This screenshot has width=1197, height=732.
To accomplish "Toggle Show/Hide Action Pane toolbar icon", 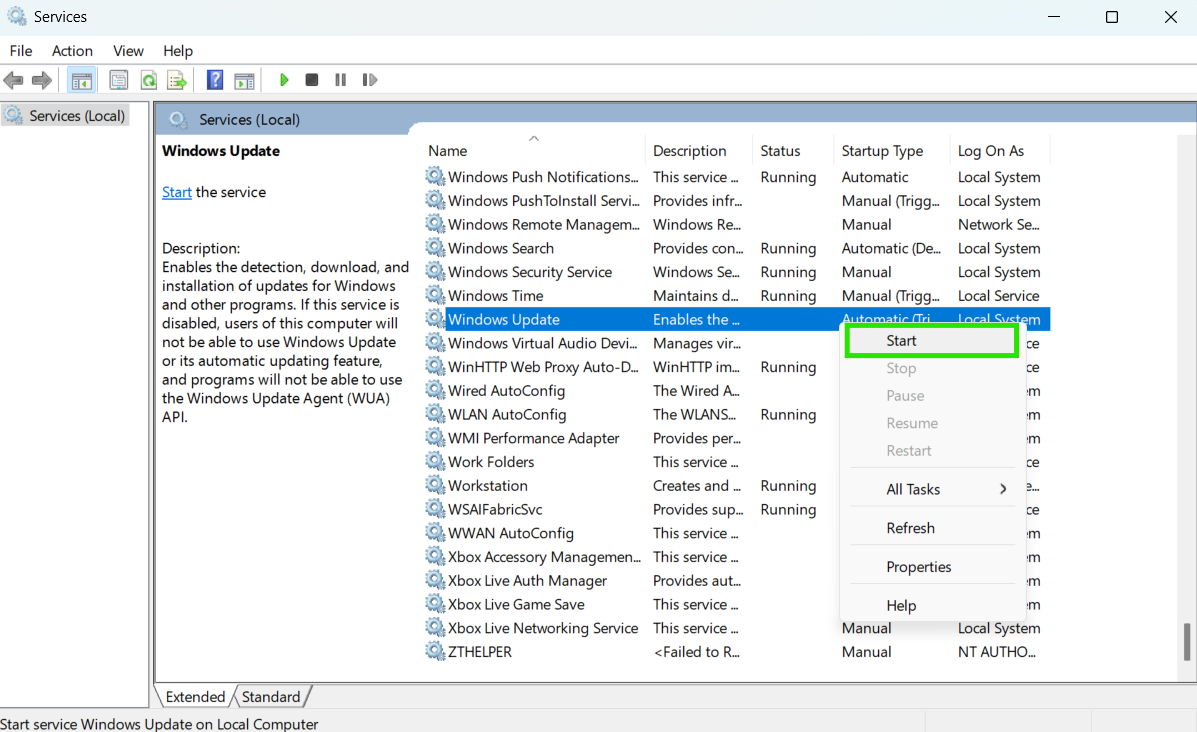I will click(x=244, y=79).
